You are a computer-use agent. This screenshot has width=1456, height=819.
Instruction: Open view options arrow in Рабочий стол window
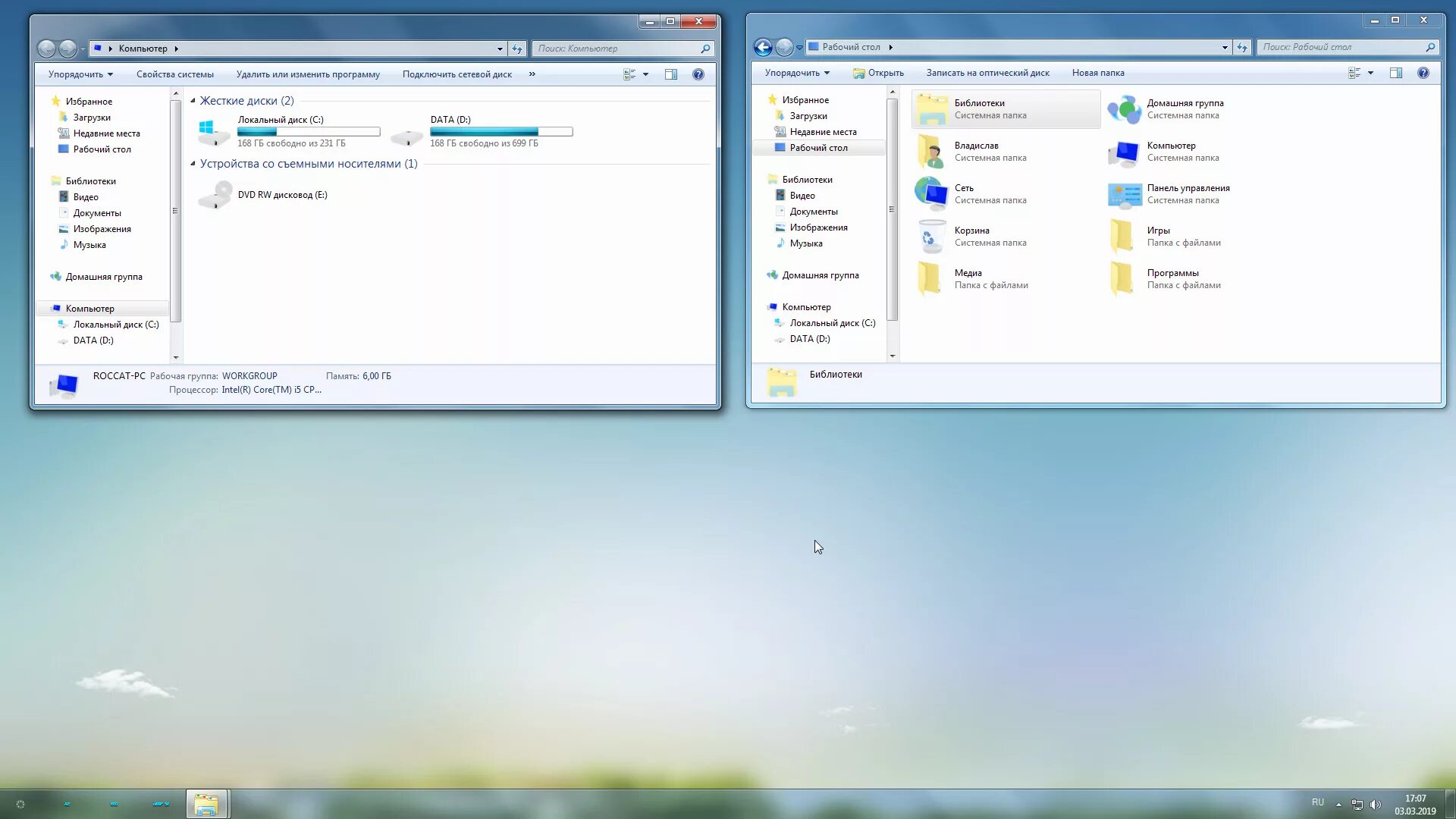tap(1370, 73)
